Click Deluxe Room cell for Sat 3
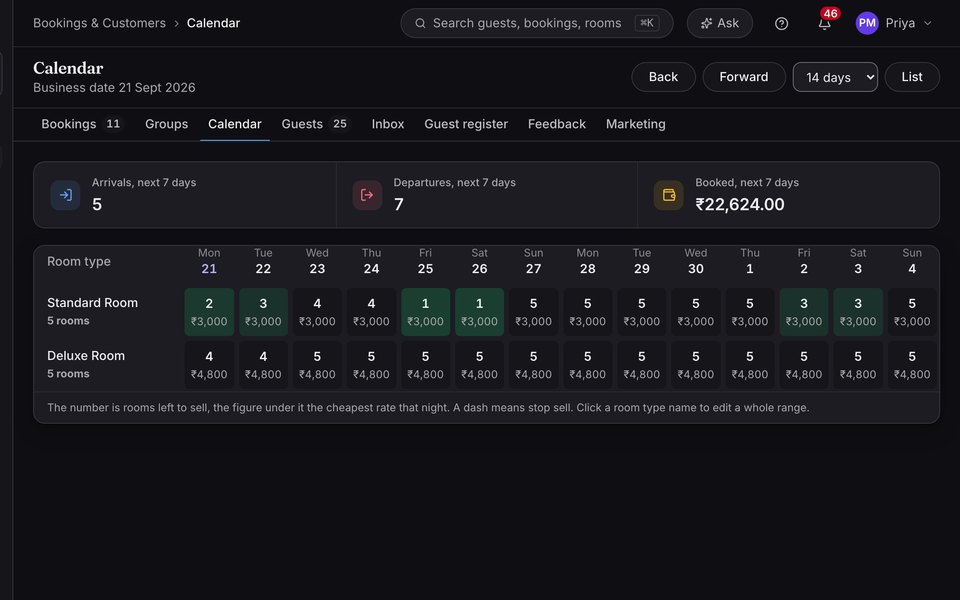Image resolution: width=960 pixels, height=600 pixels. click(x=858, y=365)
